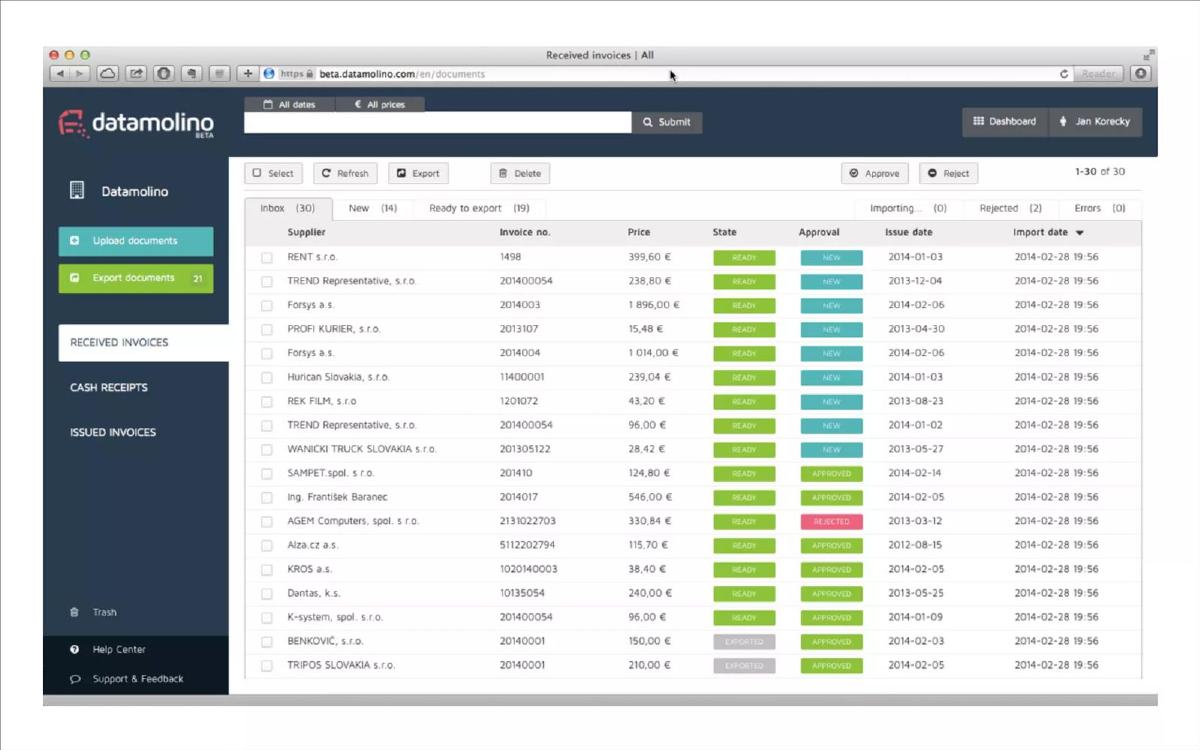Image resolution: width=1200 pixels, height=750 pixels.
Task: Reload page with refresh icon in address bar
Action: pyautogui.click(x=1064, y=74)
